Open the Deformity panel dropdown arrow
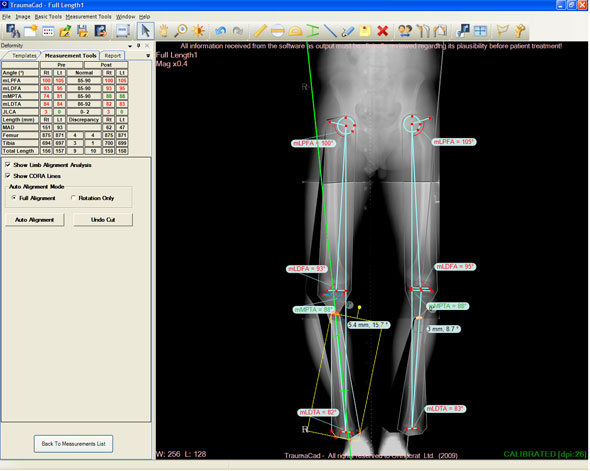Viewport: 590px width, 471px height. pos(130,46)
